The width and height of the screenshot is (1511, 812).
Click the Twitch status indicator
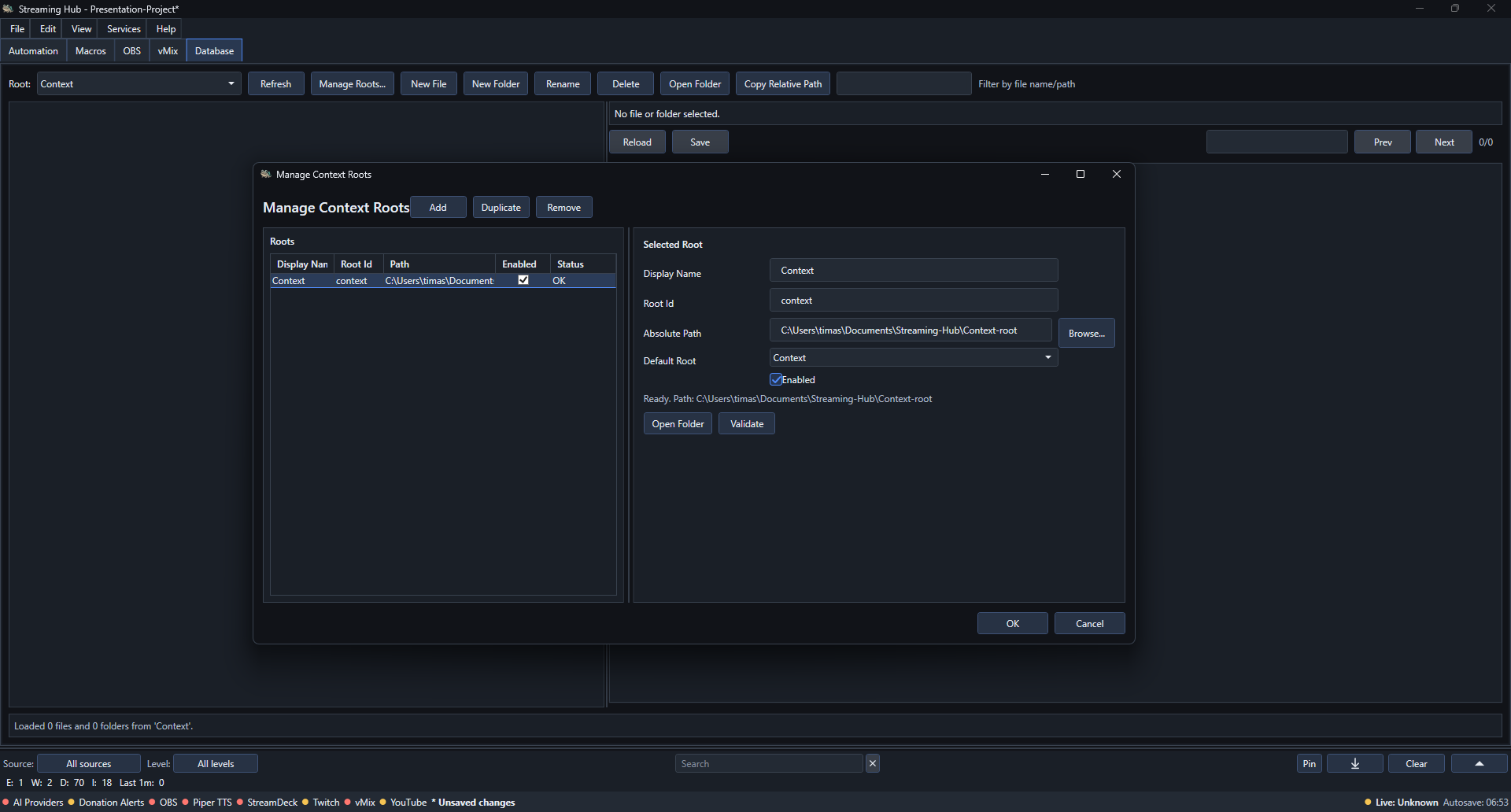point(321,803)
